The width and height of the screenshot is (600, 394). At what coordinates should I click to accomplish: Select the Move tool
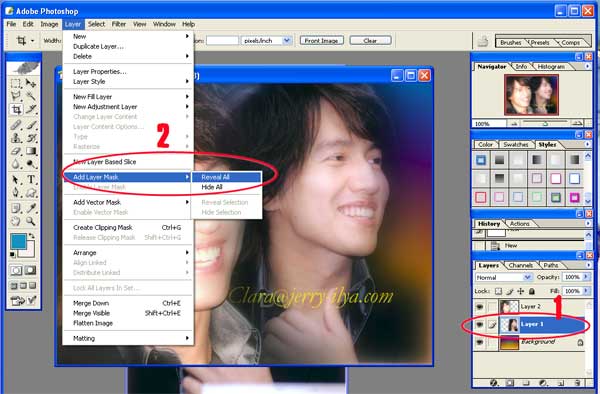tap(31, 83)
